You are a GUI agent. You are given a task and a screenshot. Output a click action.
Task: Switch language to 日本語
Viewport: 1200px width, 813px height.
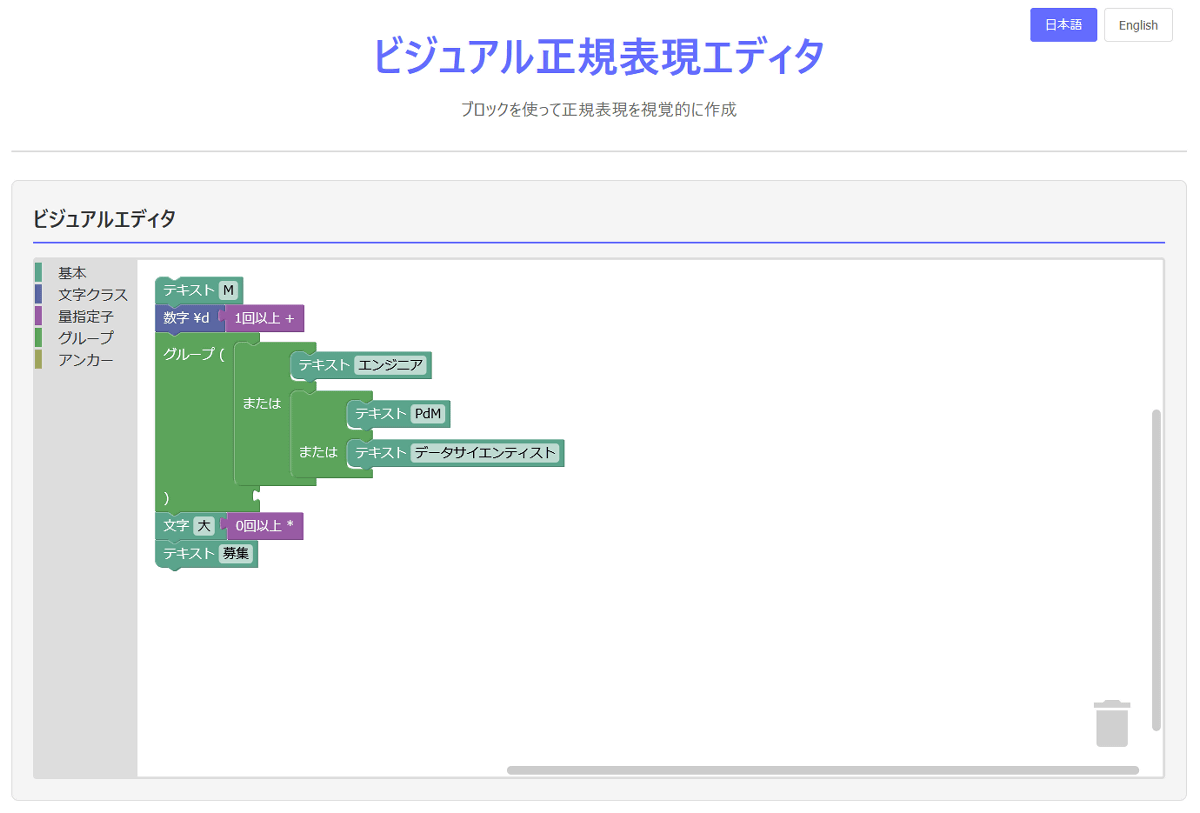coord(1063,25)
